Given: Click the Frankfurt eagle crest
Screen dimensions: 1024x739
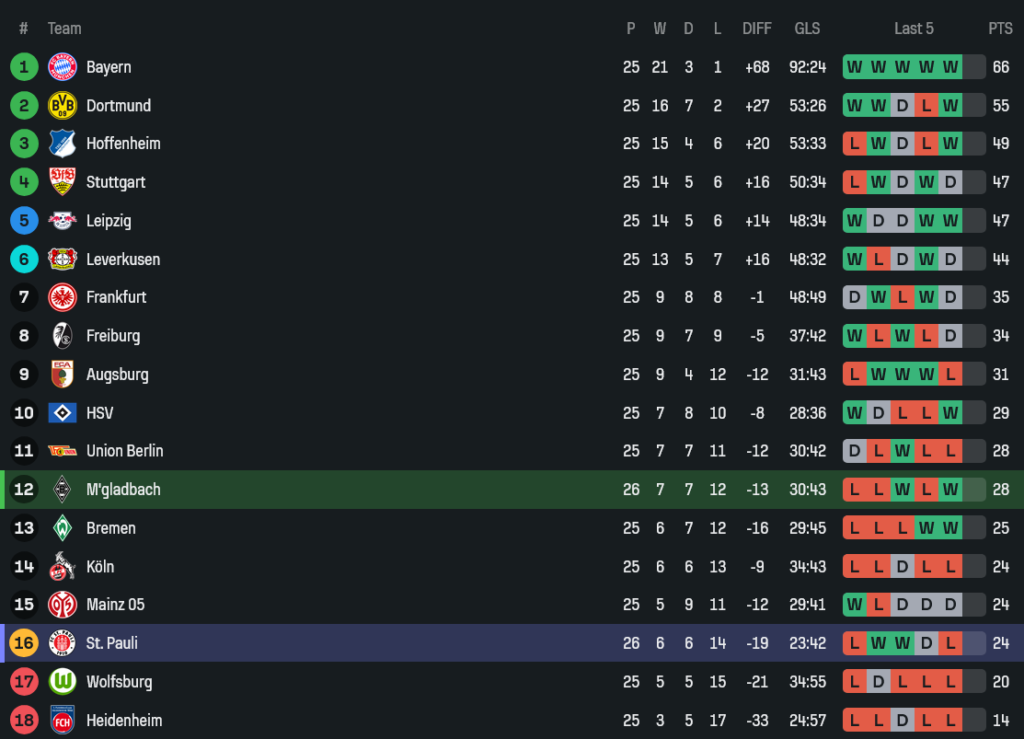Looking at the screenshot, I should point(62,297).
